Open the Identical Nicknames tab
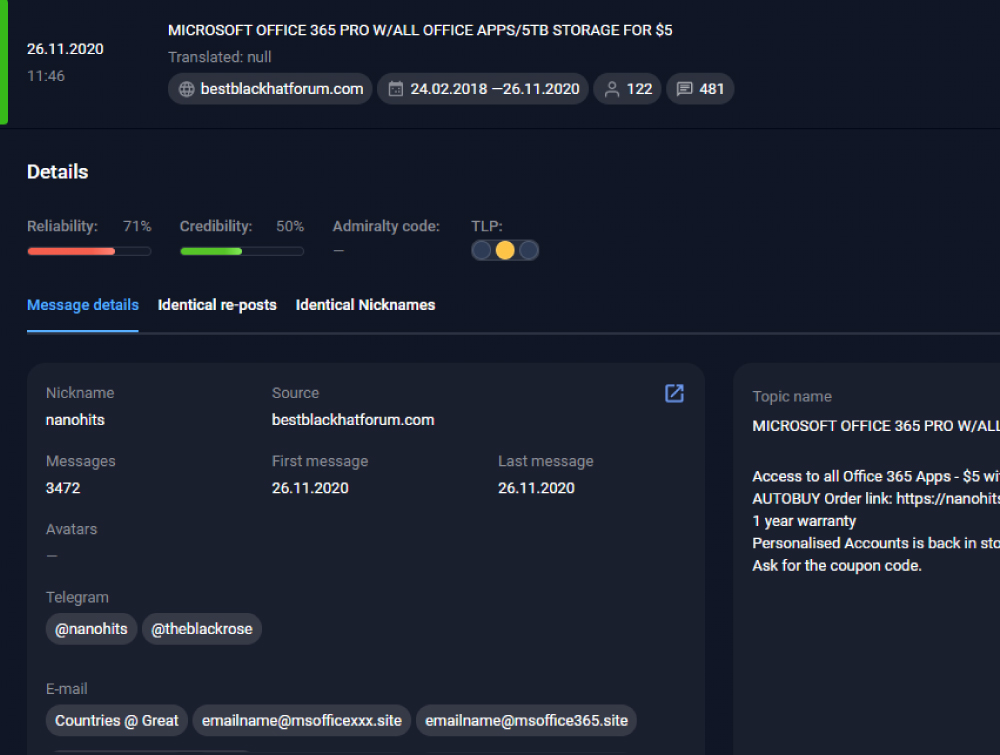Screen dimensions: 1000x755 click(x=365, y=305)
